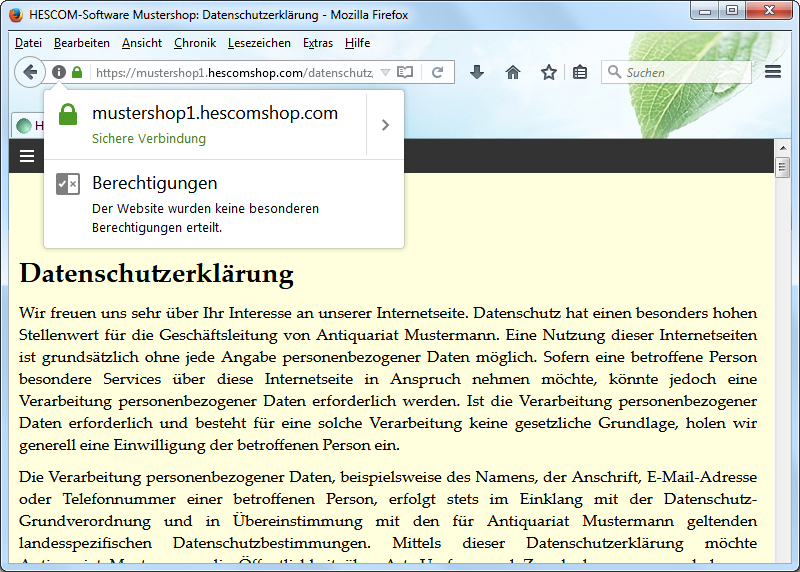This screenshot has width=800, height=572.
Task: Click the site information 'i' icon
Action: click(59, 72)
